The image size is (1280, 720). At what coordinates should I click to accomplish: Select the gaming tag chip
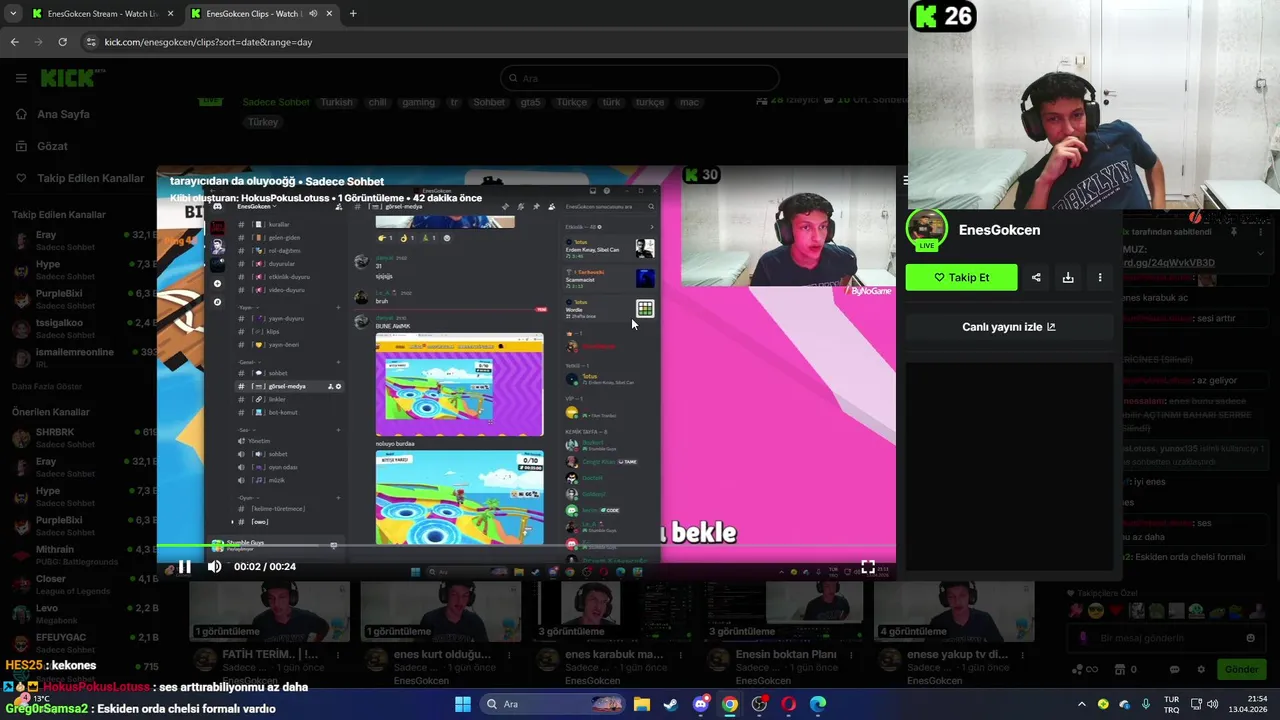click(x=418, y=102)
